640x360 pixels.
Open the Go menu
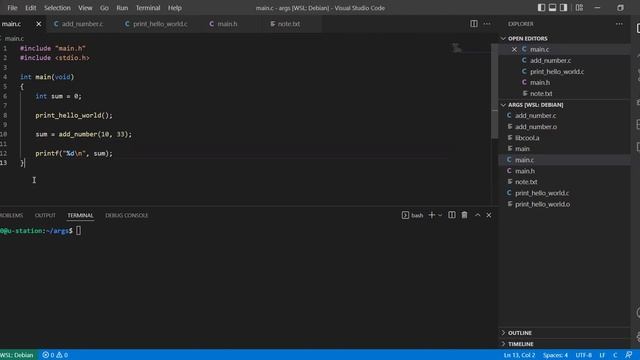[x=104, y=8]
